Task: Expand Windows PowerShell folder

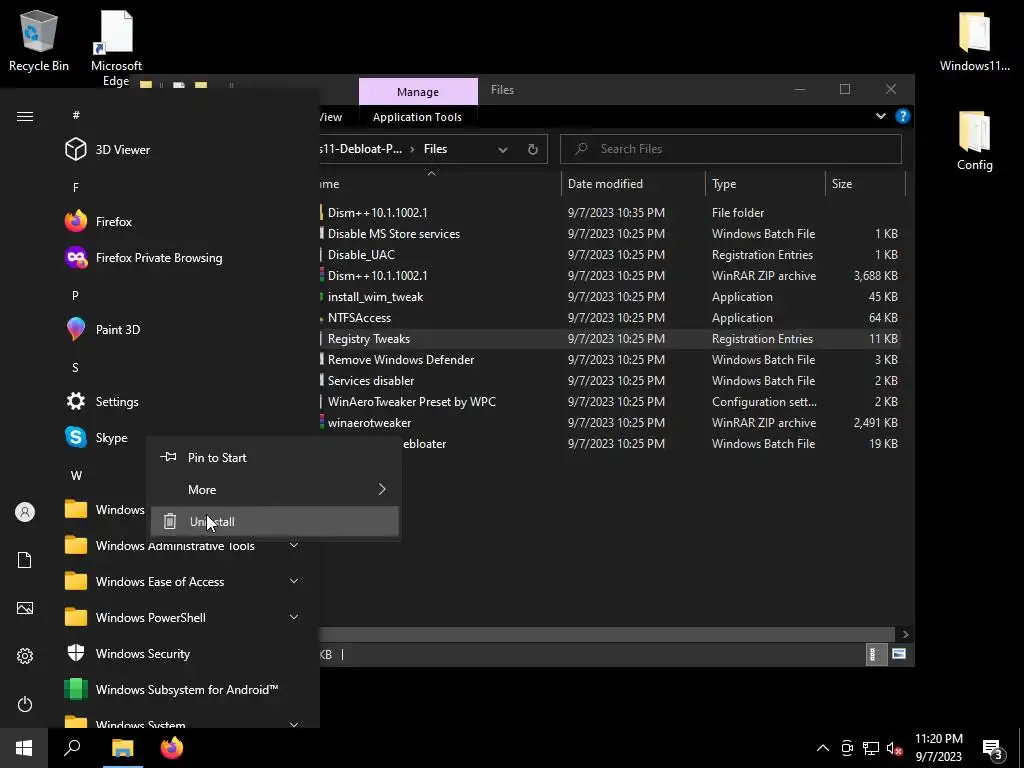Action: tap(294, 617)
